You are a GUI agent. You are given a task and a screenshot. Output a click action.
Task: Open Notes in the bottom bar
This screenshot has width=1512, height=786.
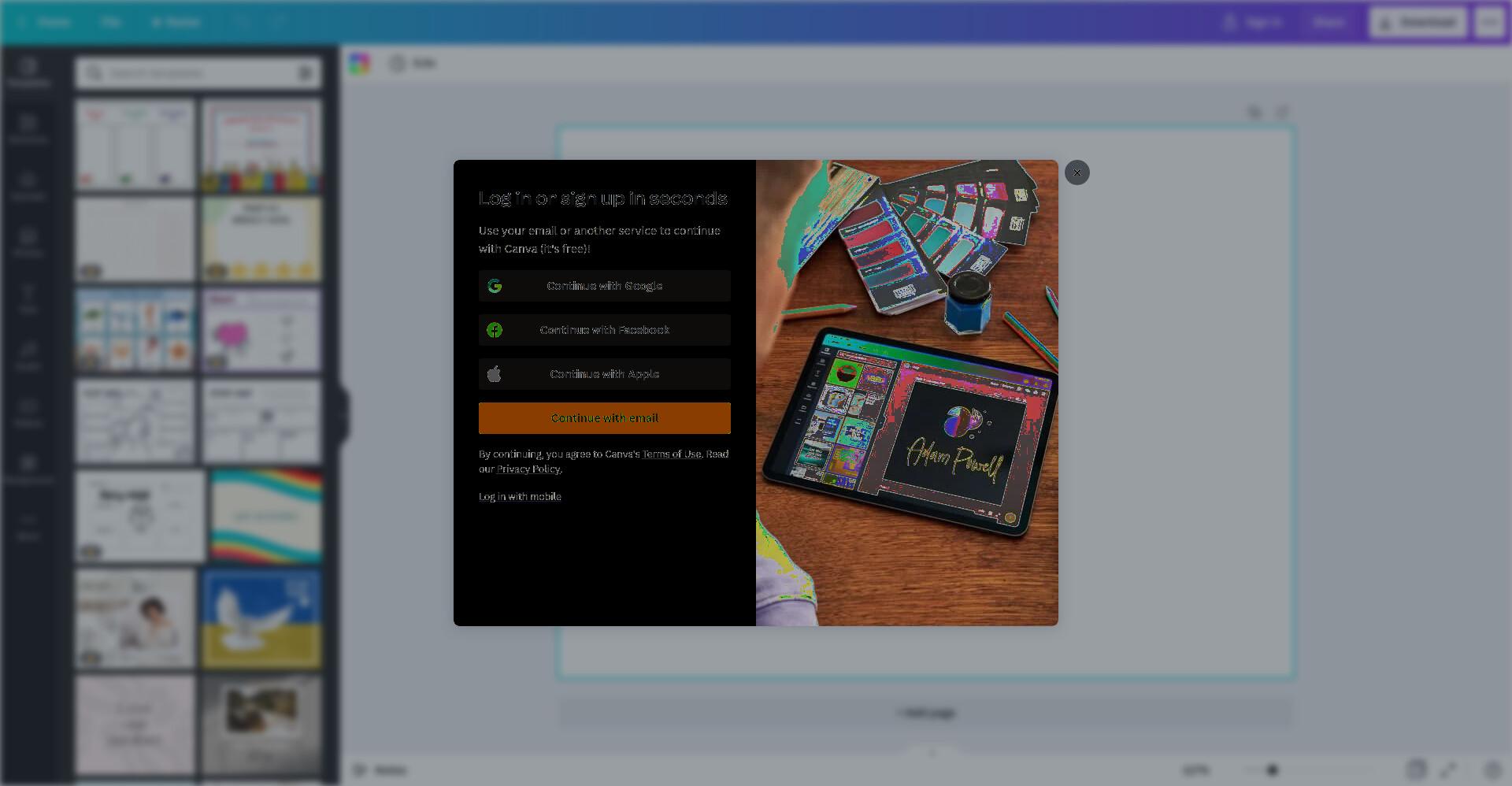(380, 770)
